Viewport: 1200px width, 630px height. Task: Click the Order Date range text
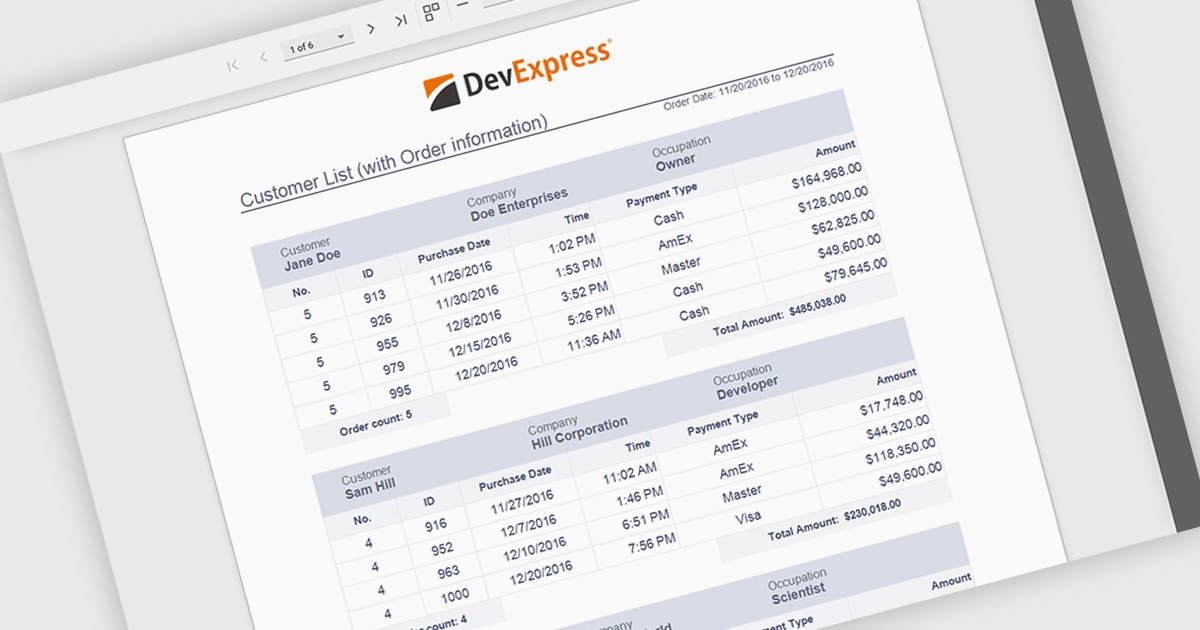tap(749, 85)
